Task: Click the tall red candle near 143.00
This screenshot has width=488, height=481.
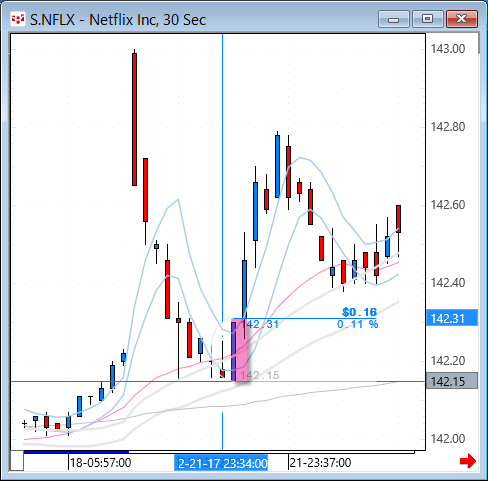Action: (134, 119)
